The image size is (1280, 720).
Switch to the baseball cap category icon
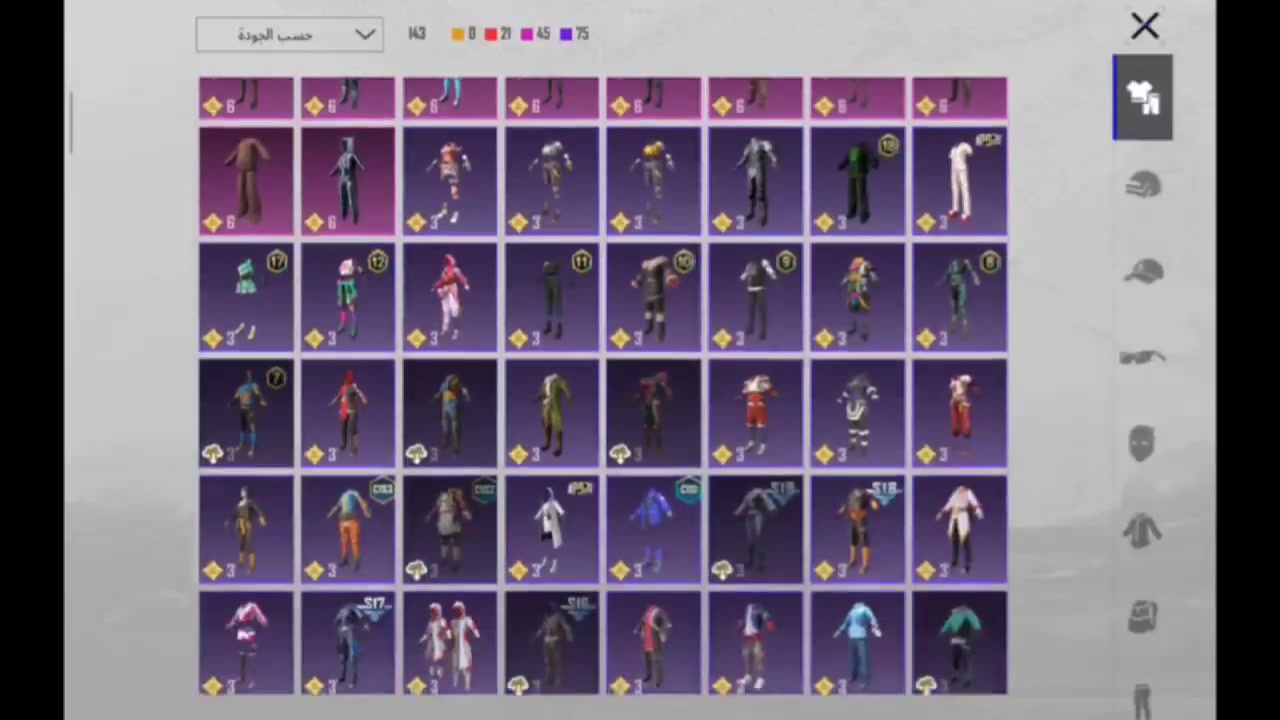pos(1143,272)
